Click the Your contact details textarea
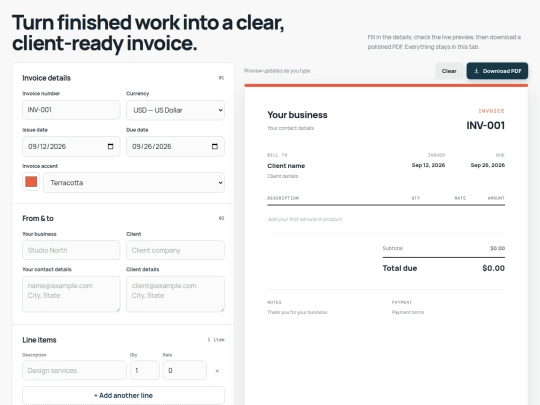Screen dimensions: 540x405 tap(71, 294)
